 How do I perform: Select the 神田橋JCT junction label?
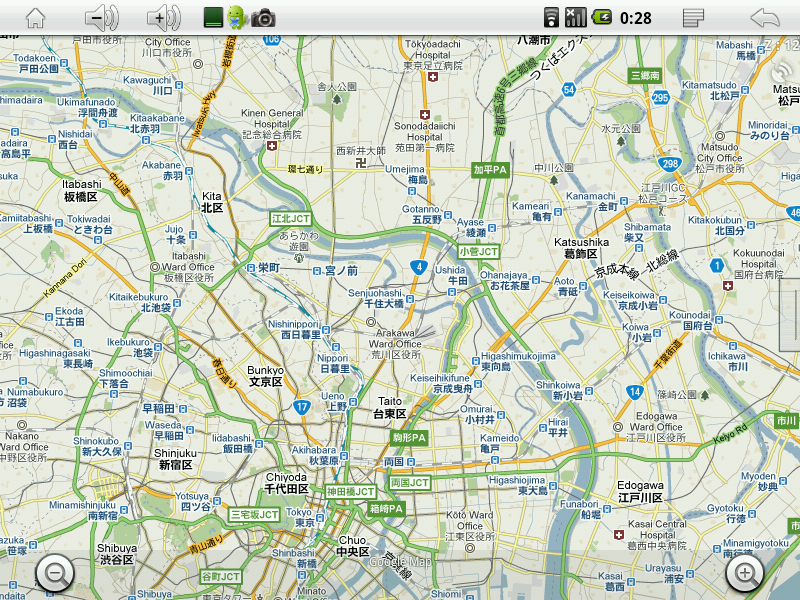(x=350, y=492)
